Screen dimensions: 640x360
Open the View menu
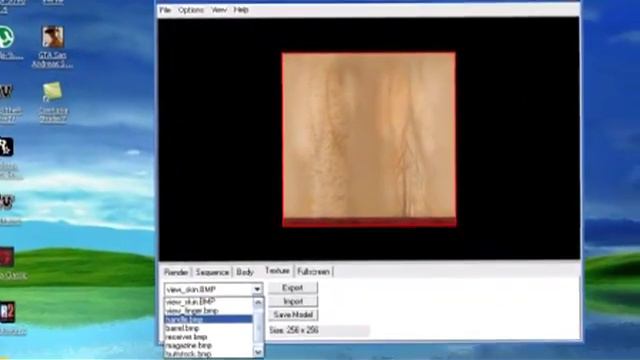[219, 10]
